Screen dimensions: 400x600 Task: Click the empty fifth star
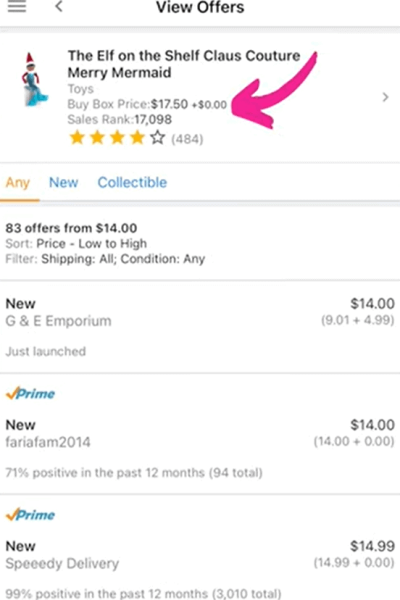[x=157, y=138]
